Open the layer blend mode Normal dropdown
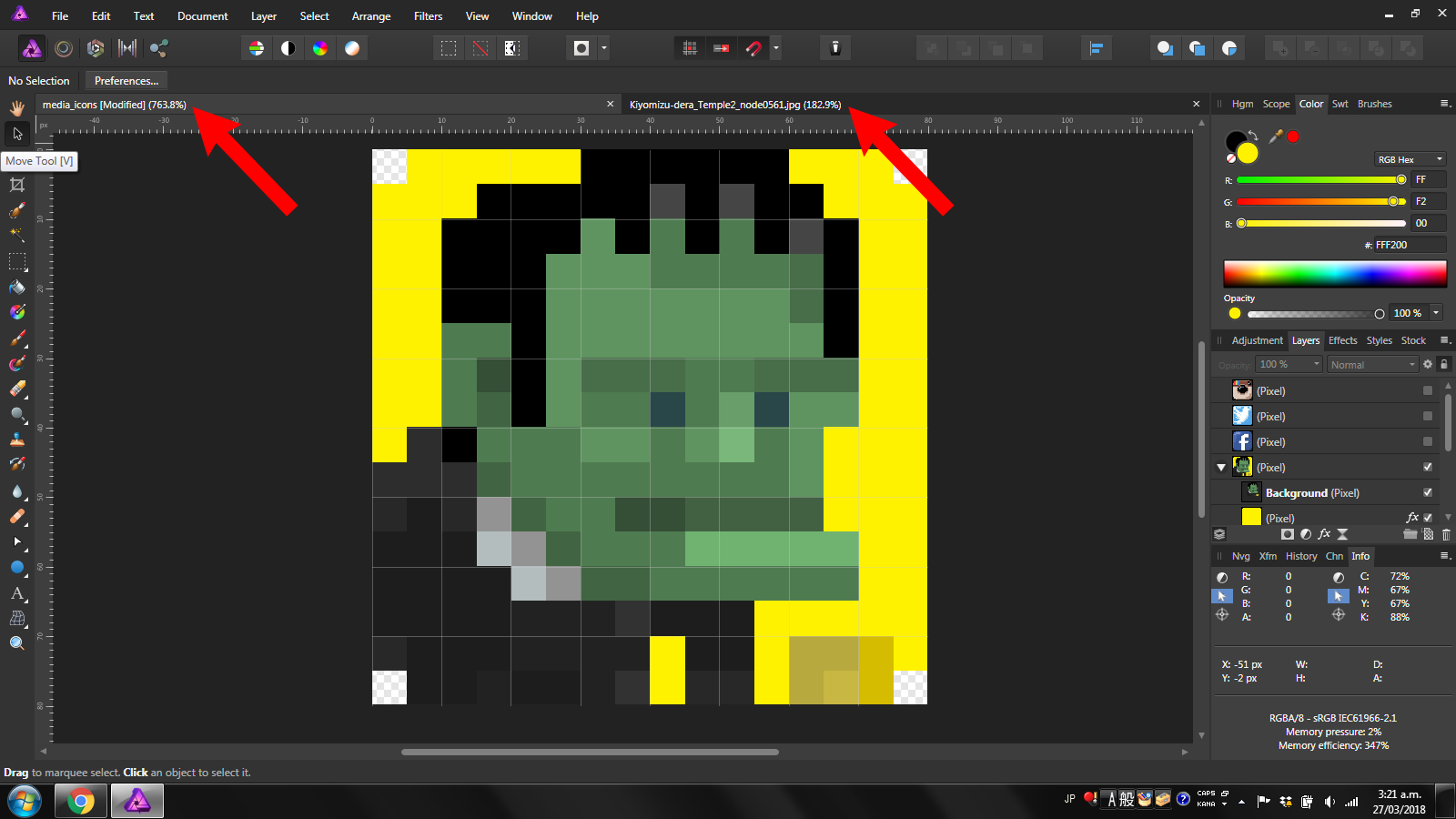Screen dimensions: 1456x819 tap(1372, 365)
